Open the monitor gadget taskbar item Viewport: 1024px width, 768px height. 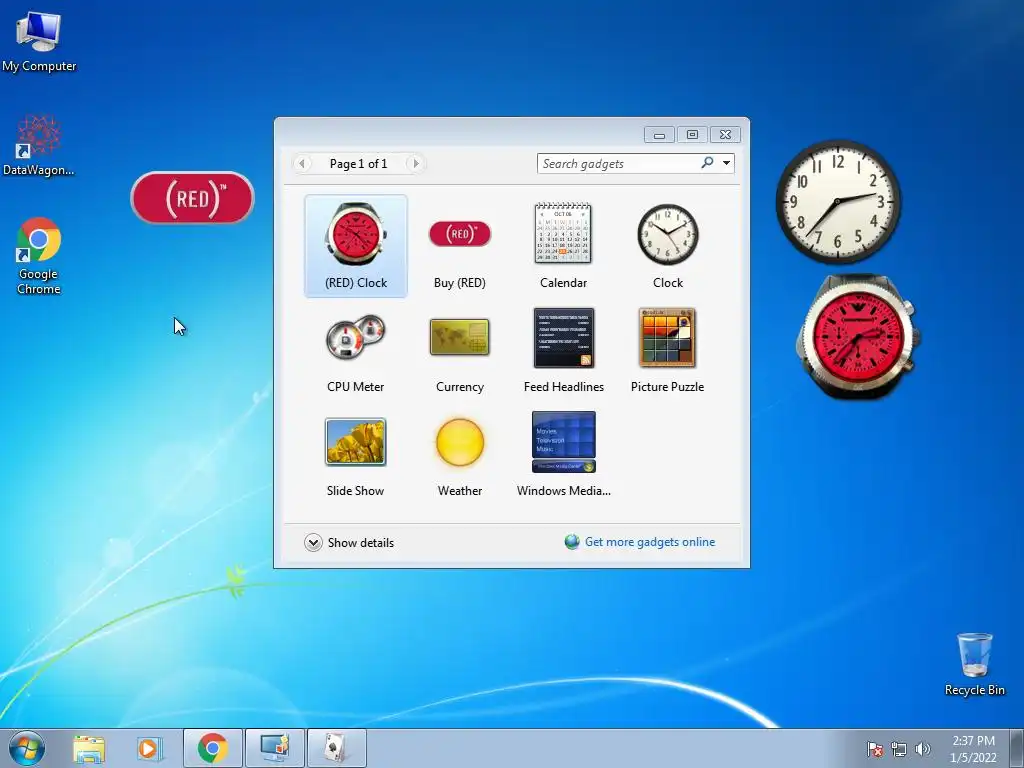pos(274,748)
